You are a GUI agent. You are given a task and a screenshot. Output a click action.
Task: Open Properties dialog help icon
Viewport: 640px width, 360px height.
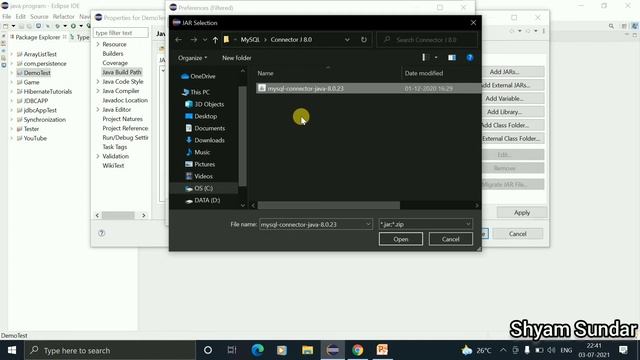[102, 233]
